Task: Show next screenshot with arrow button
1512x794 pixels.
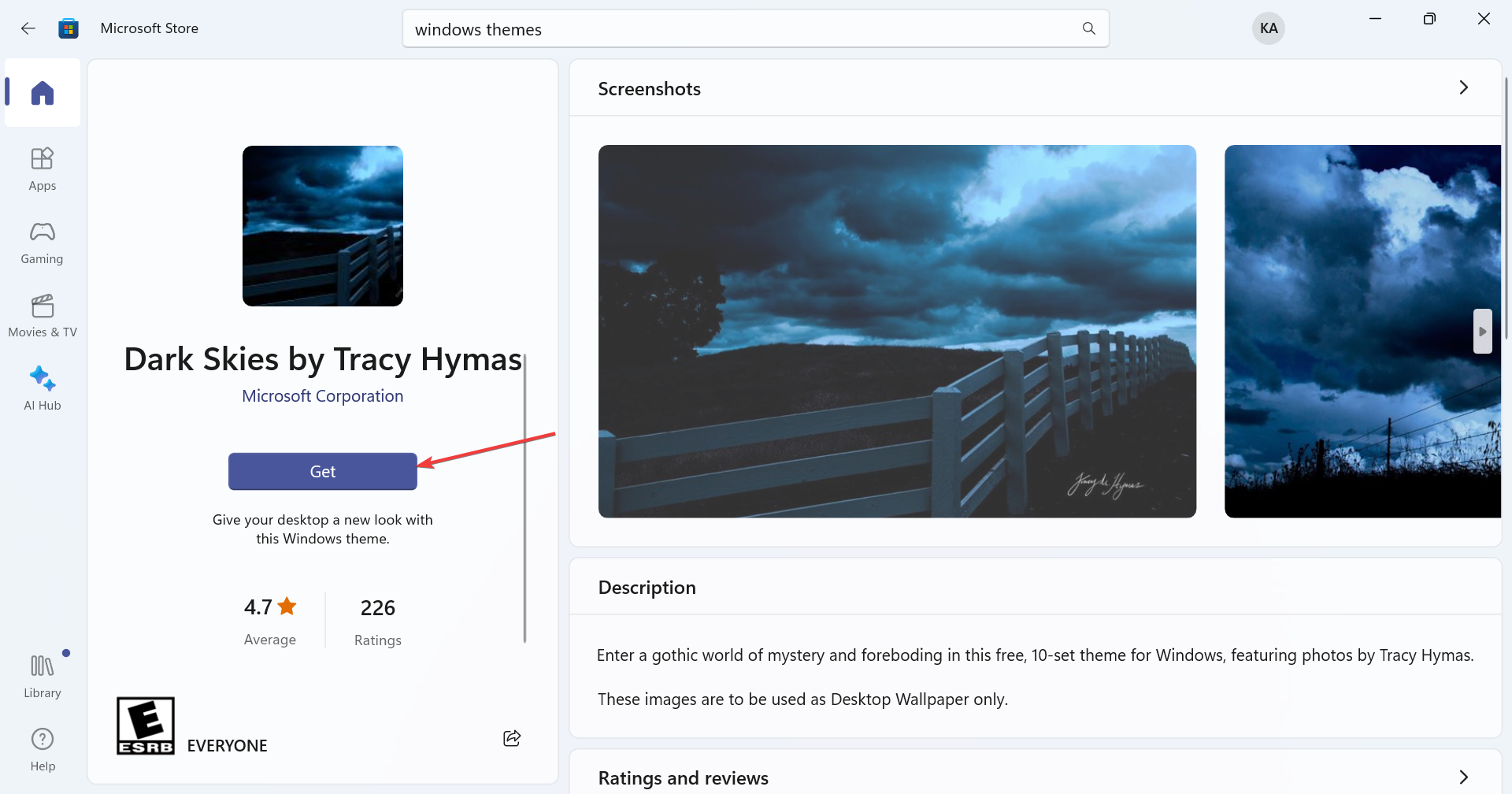Action: (1483, 332)
